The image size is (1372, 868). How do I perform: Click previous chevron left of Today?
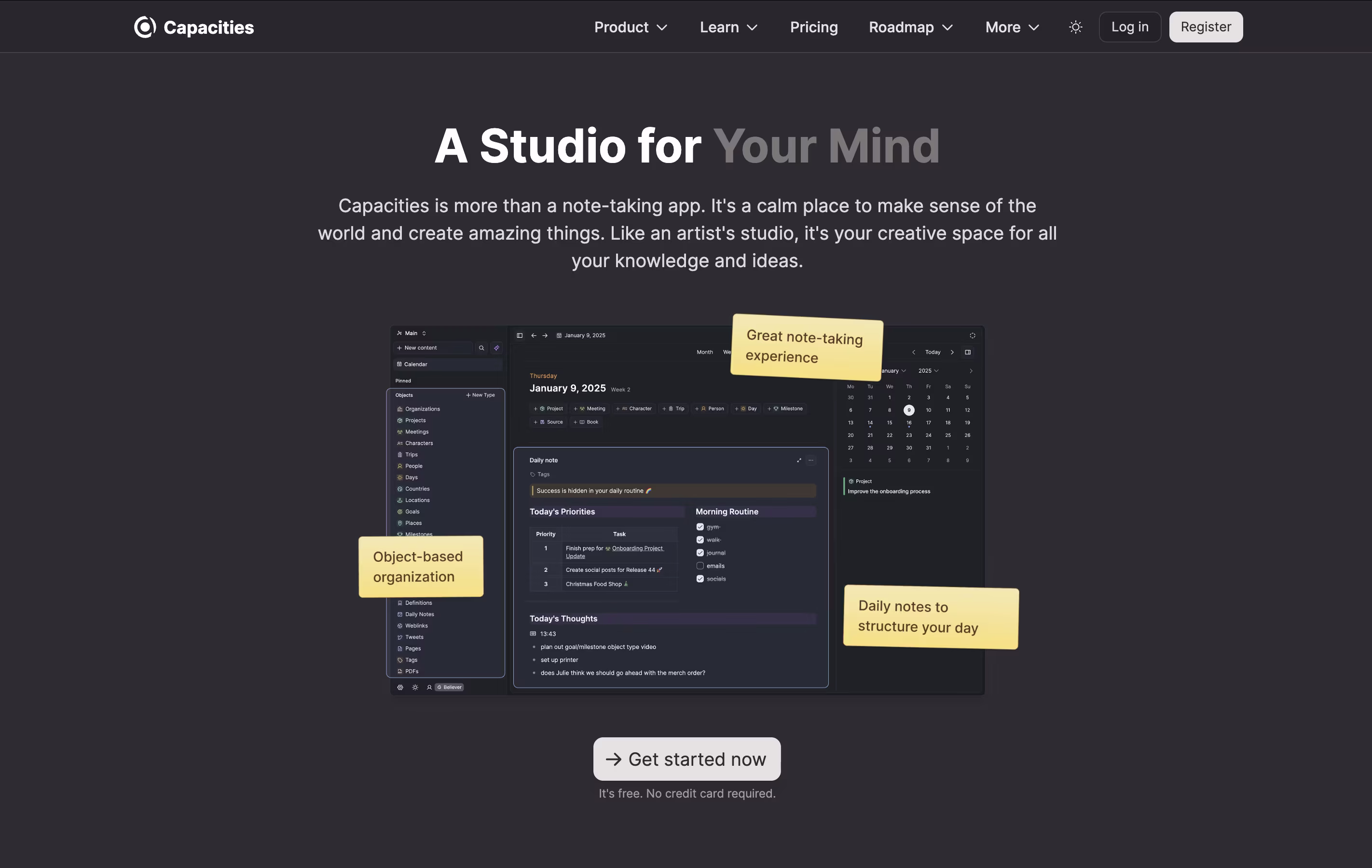(913, 353)
